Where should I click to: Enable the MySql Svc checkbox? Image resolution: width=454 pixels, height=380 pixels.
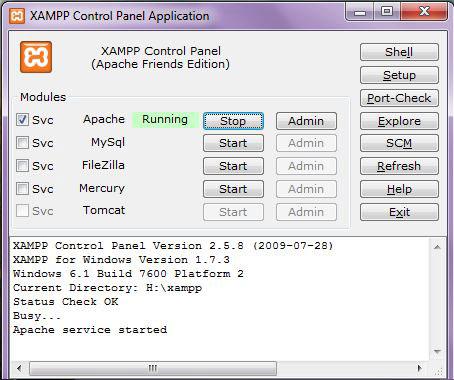22,143
